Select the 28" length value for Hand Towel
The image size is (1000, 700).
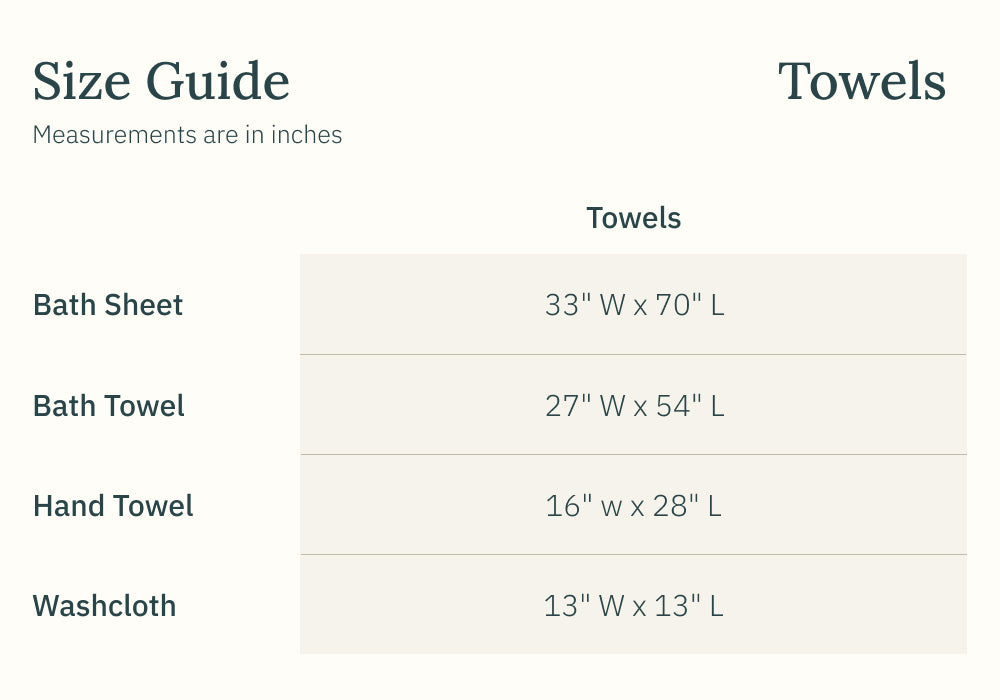coord(677,506)
